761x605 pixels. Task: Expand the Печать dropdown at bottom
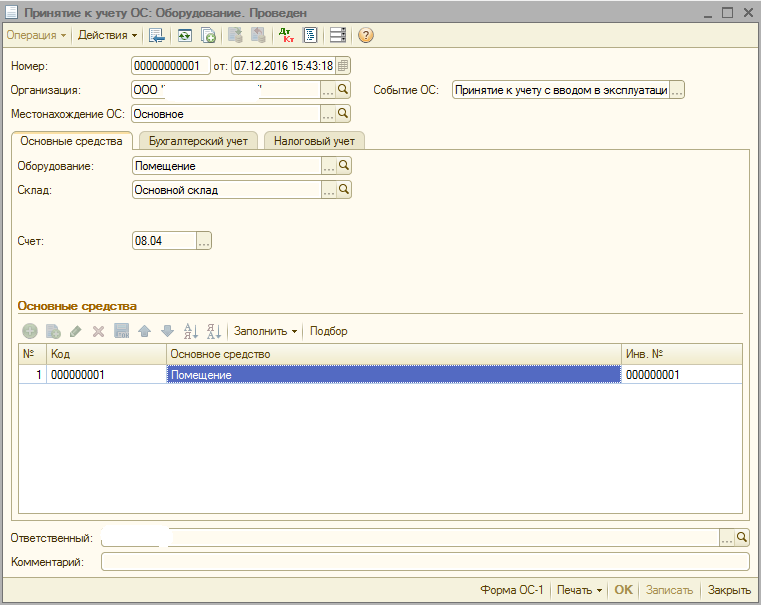click(580, 590)
